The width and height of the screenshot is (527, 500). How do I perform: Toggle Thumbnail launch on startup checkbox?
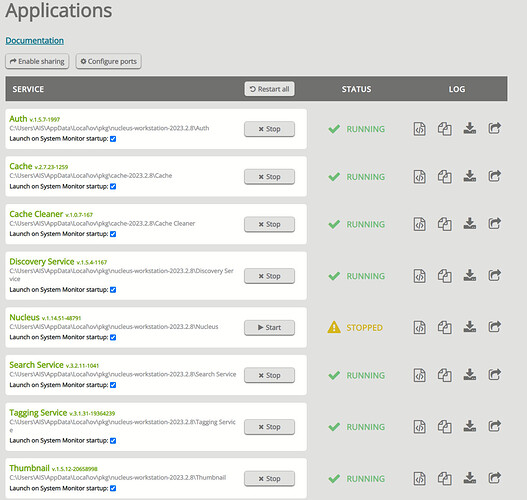click(x=113, y=488)
